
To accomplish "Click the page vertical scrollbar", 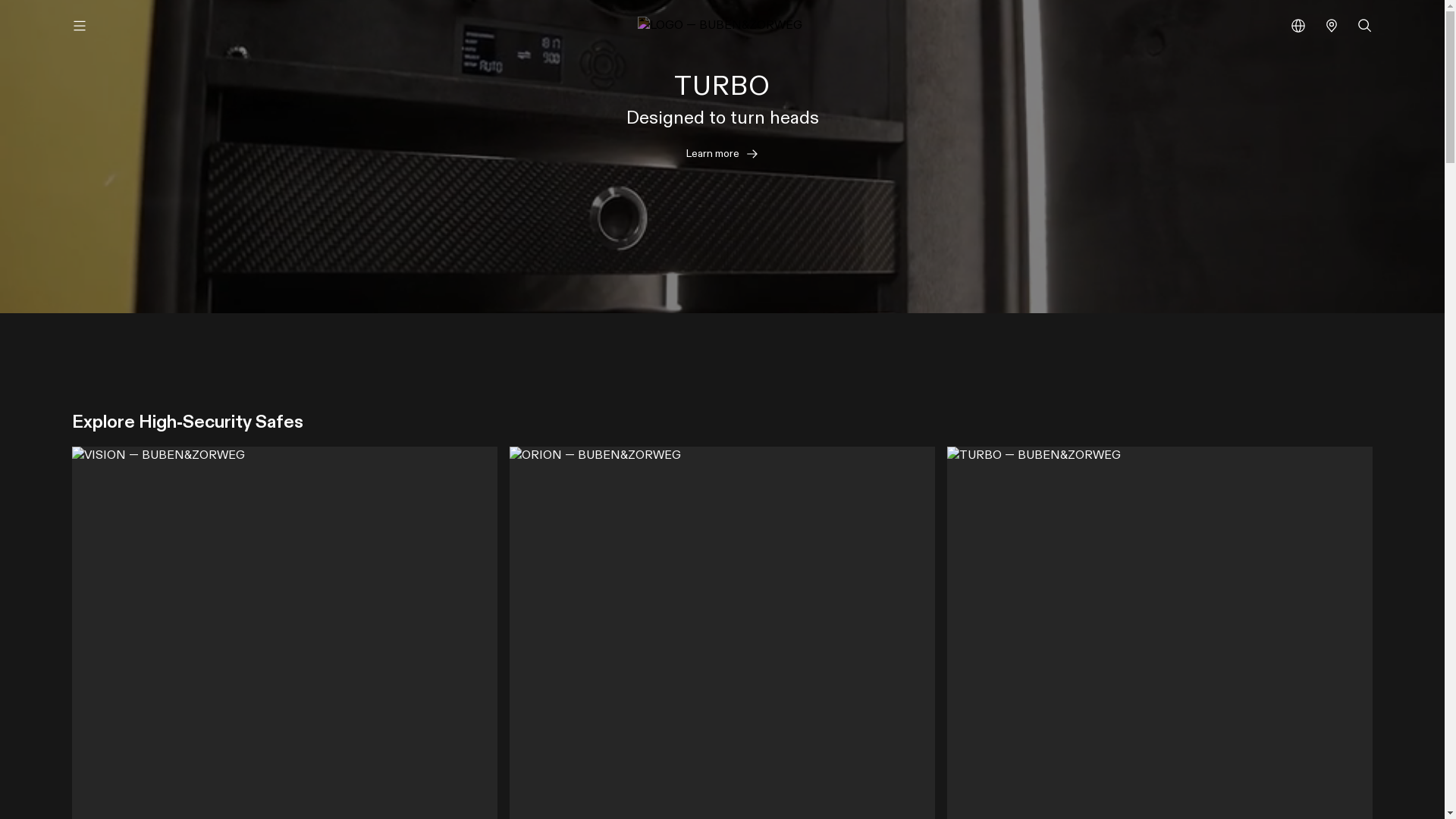I will (x=1450, y=409).
